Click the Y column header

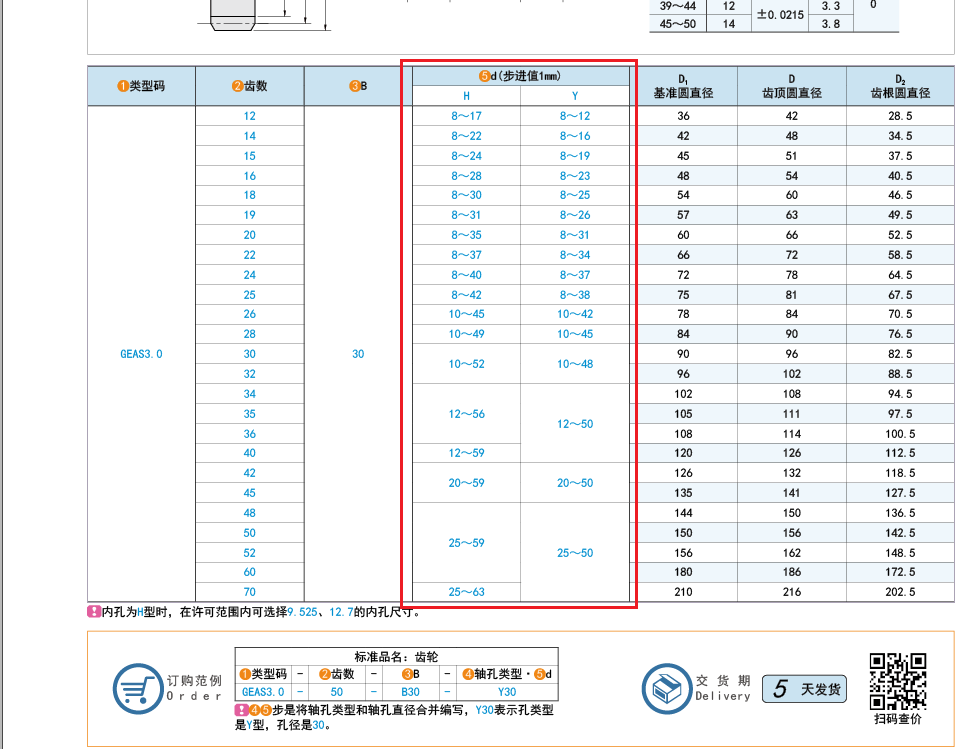tap(575, 96)
